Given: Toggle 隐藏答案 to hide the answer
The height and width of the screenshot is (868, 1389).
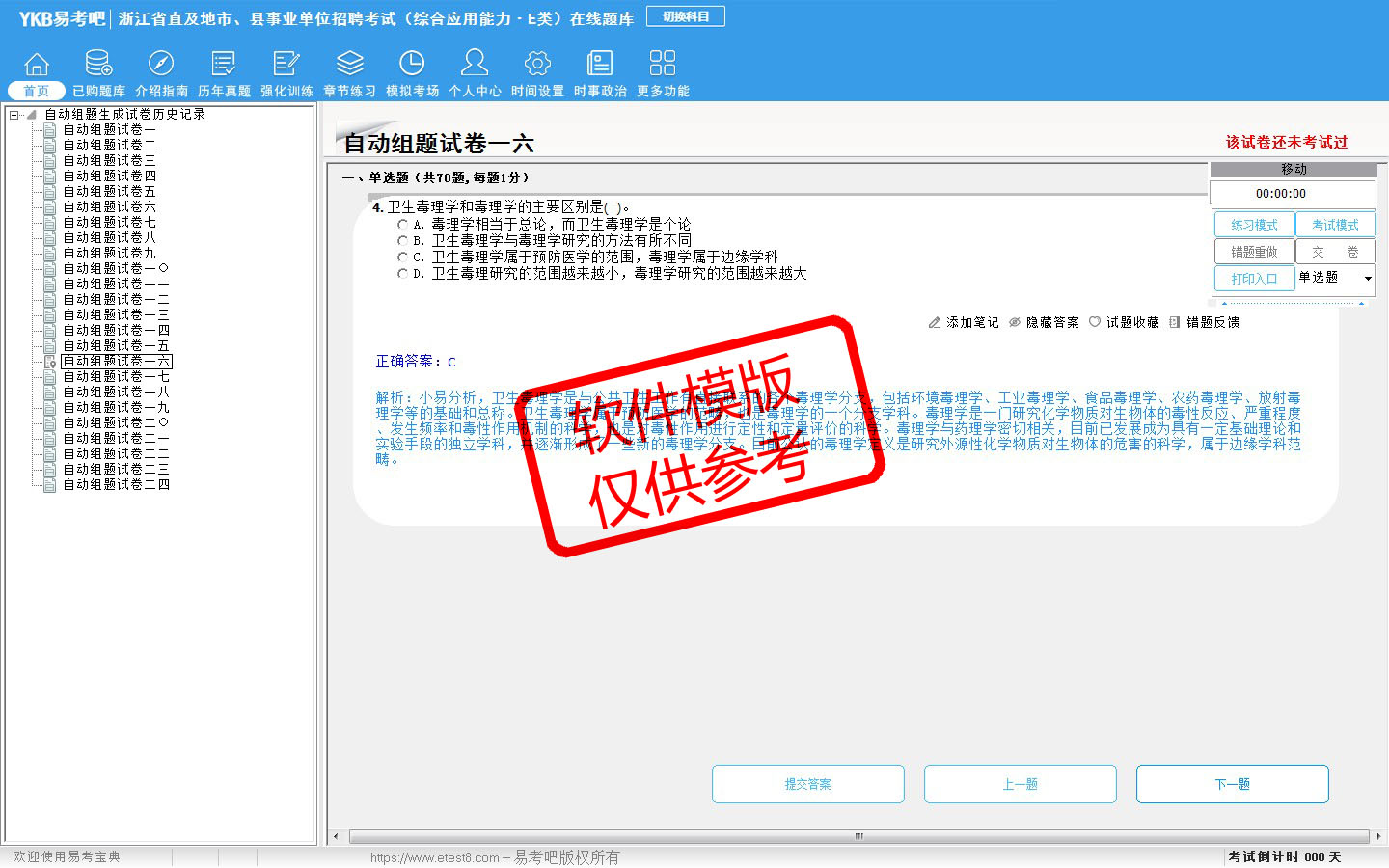Looking at the screenshot, I should [1044, 322].
